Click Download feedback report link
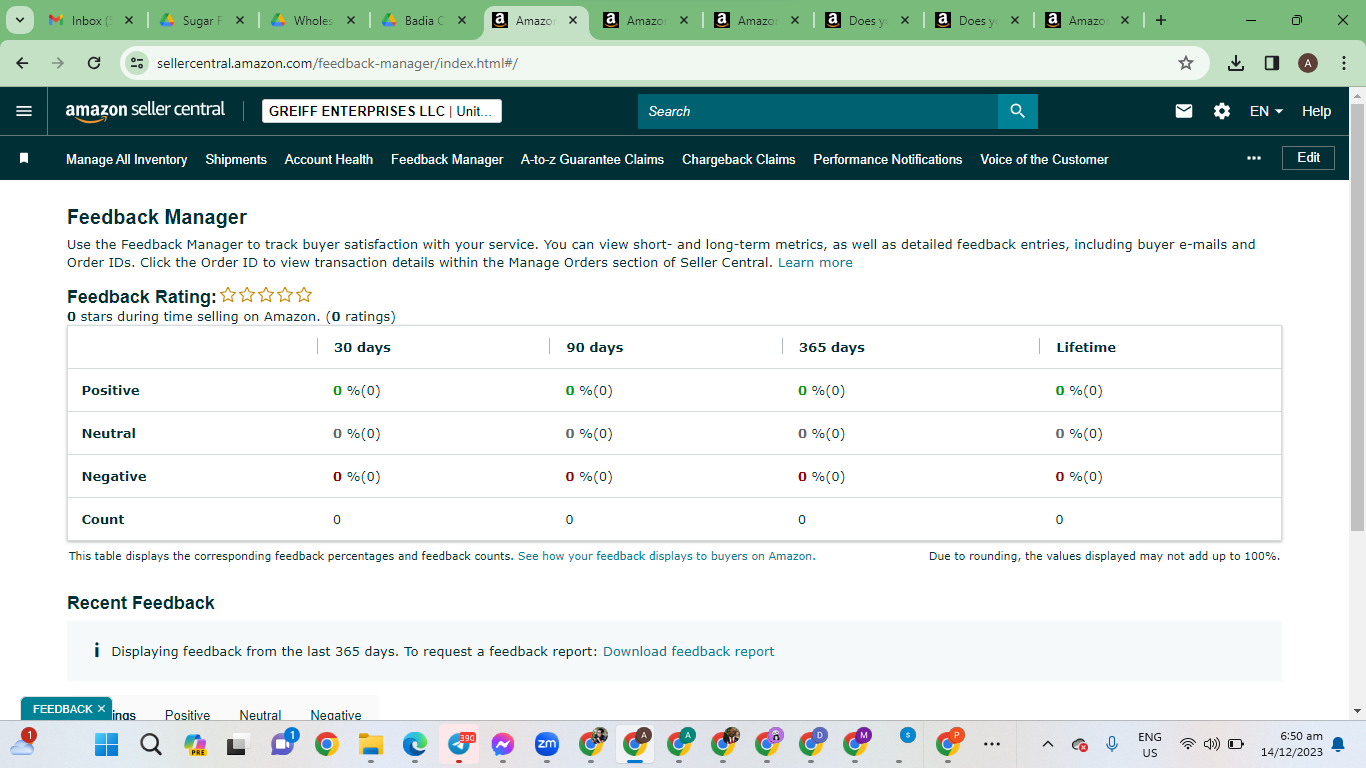 (x=689, y=651)
